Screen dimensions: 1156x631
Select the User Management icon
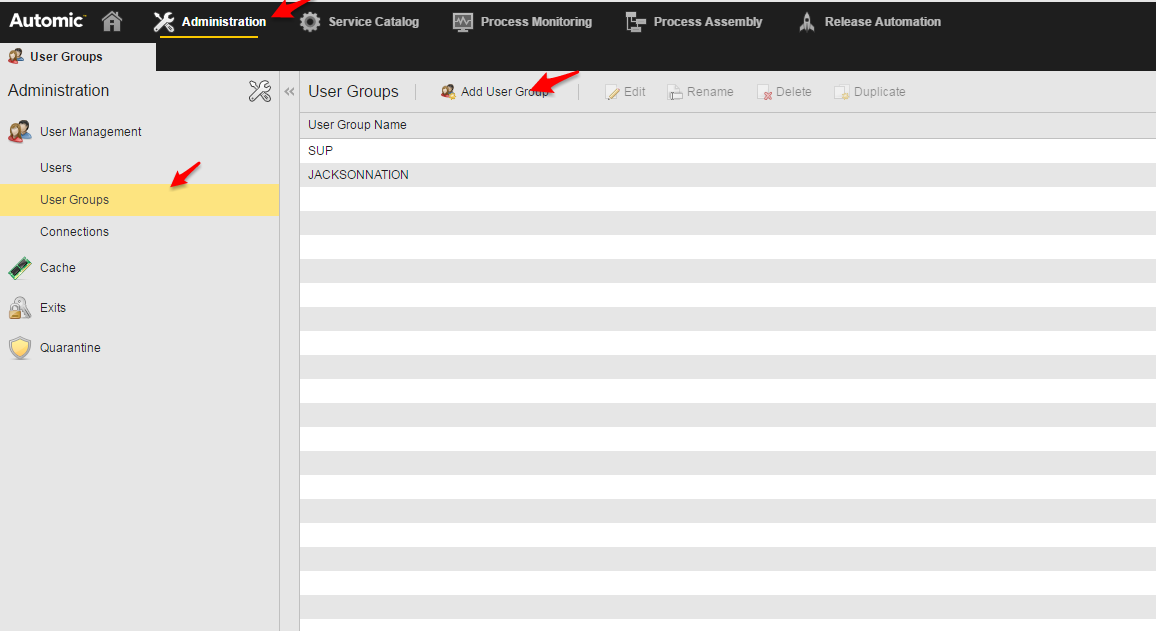pos(18,131)
